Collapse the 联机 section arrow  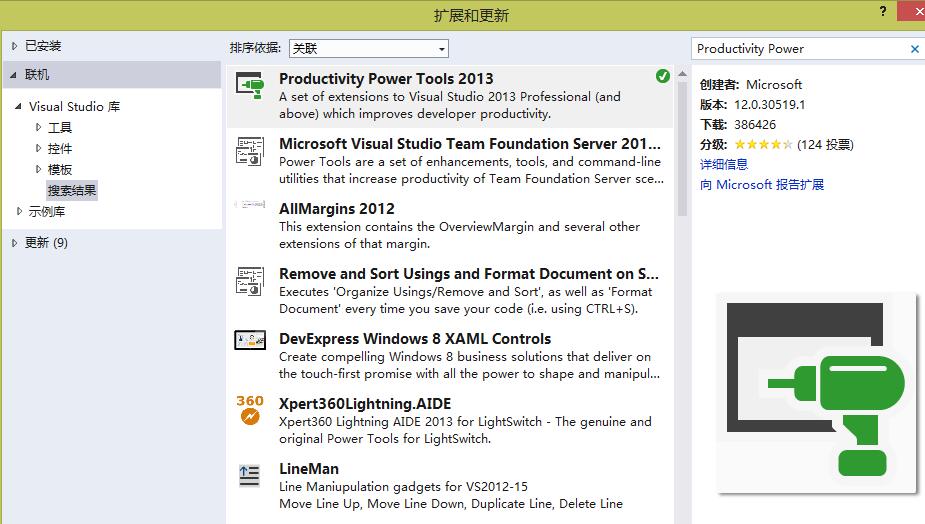[14, 75]
